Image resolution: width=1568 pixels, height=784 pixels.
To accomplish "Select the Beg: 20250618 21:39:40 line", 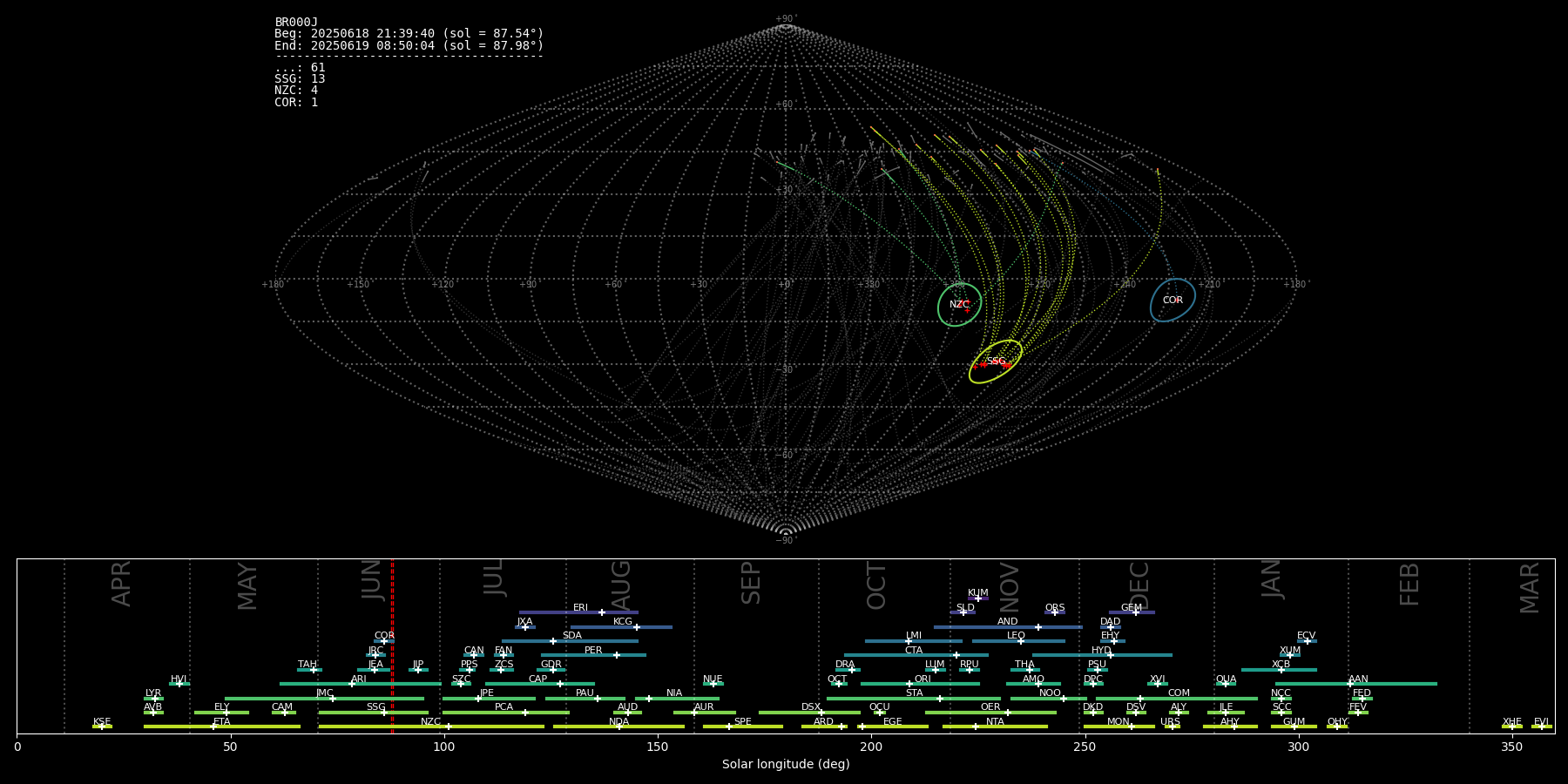I will (x=409, y=34).
